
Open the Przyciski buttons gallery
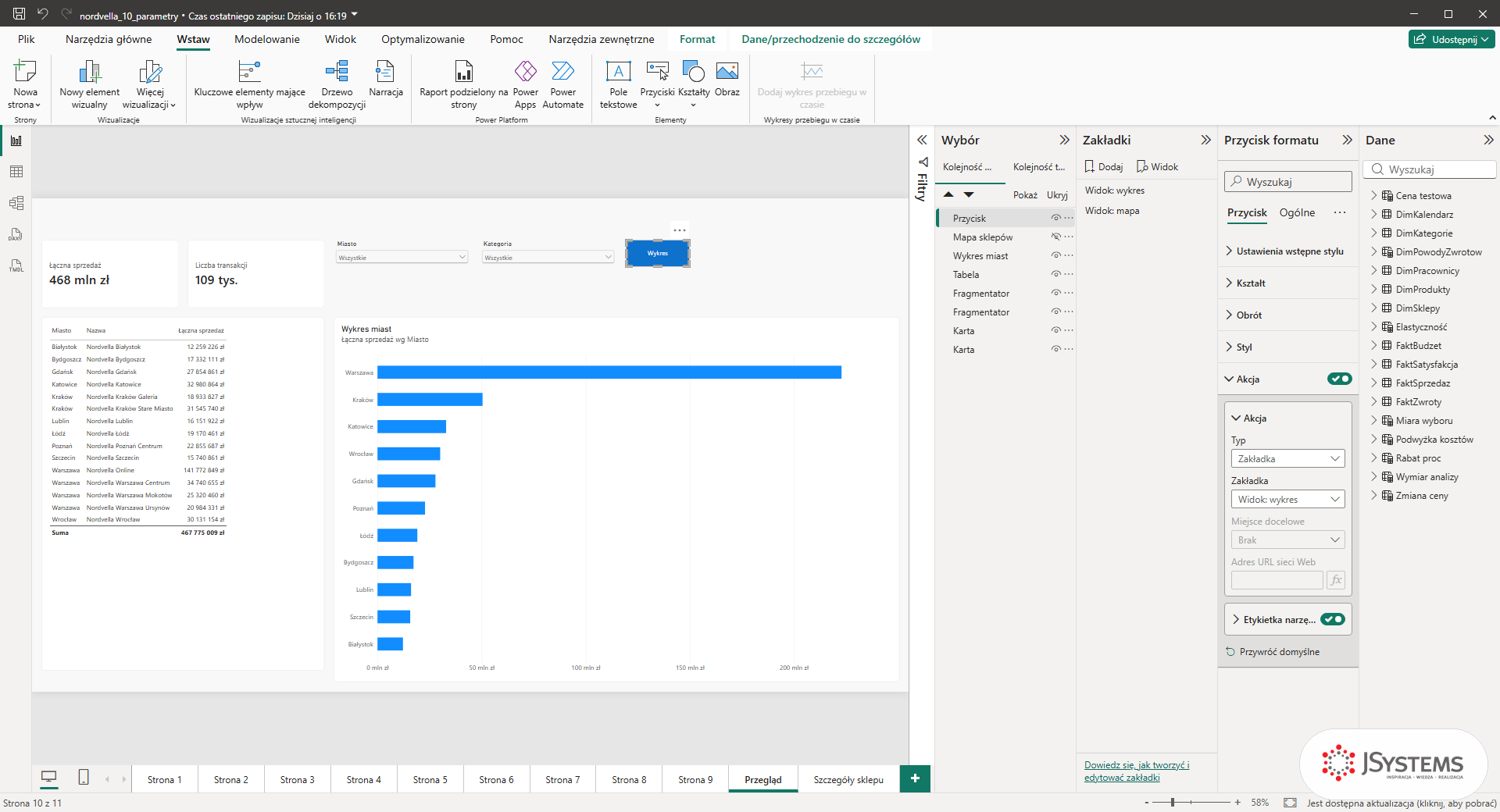[657, 84]
